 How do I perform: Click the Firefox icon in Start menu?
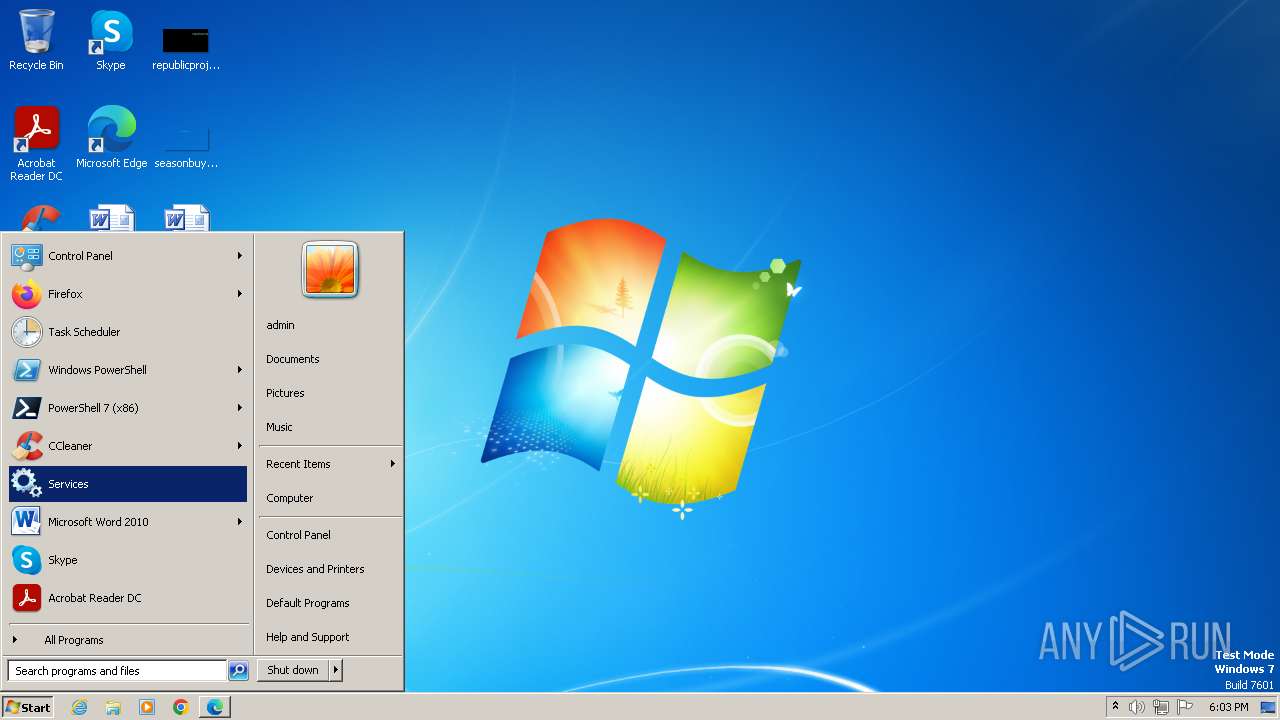coord(26,294)
